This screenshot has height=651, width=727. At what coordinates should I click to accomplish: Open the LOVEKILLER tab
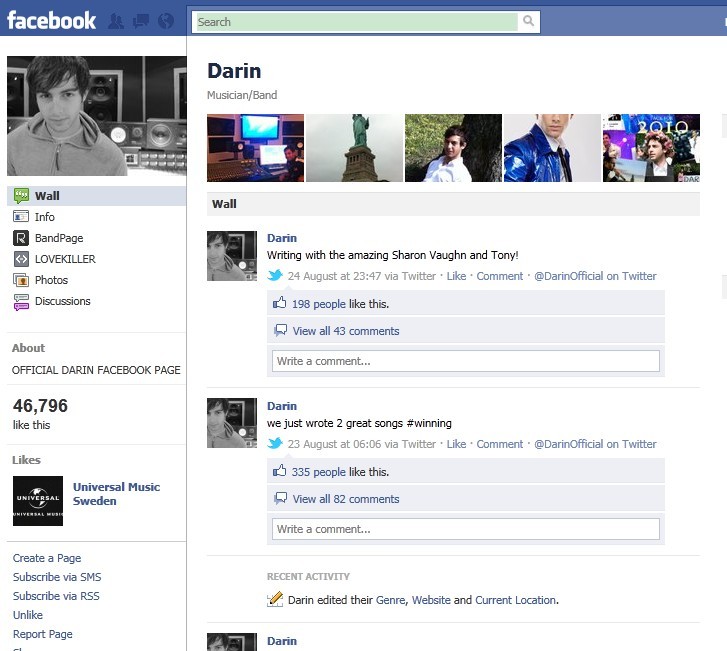(65, 259)
